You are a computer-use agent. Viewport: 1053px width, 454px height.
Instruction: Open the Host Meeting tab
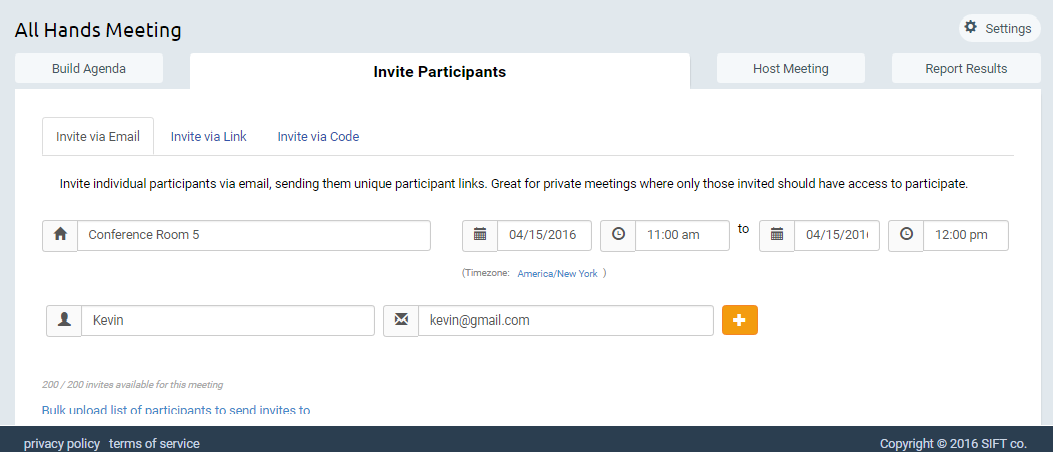tap(790, 69)
